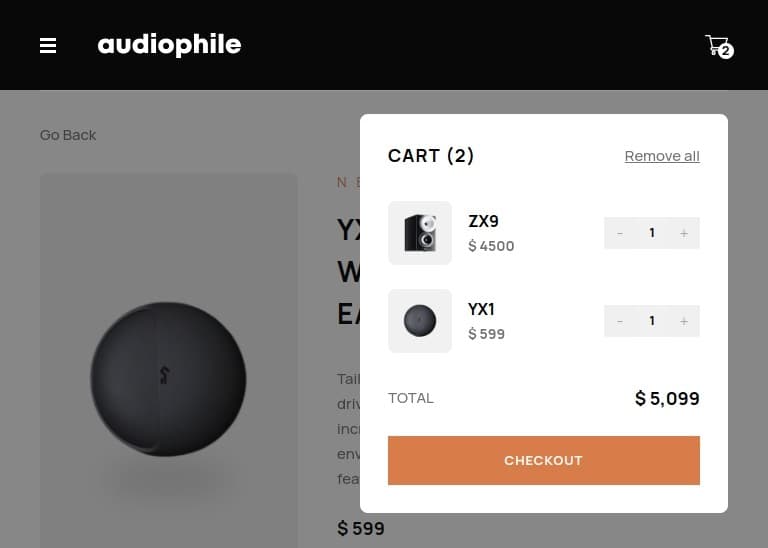Click the audiophile logo
Viewport: 768px width, 548px height.
169,45
